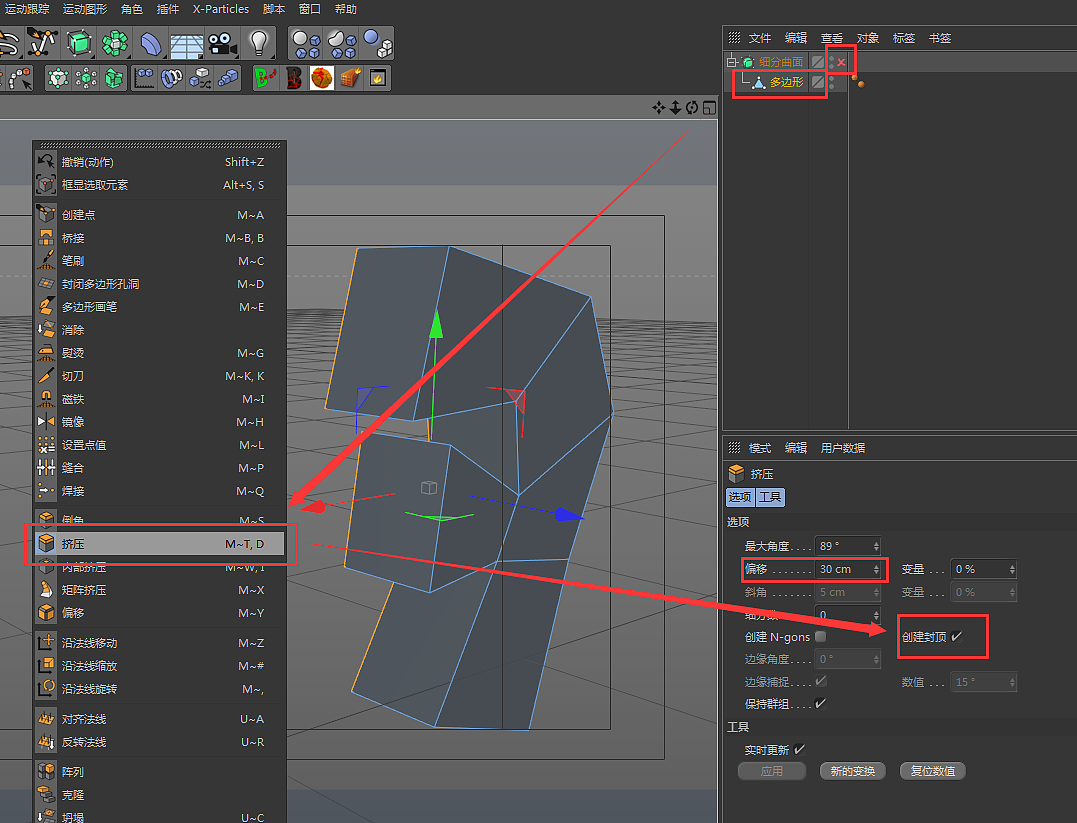Viewport: 1077px width, 823px height.
Task: Open the object manager 文件 menu
Action: (x=759, y=38)
